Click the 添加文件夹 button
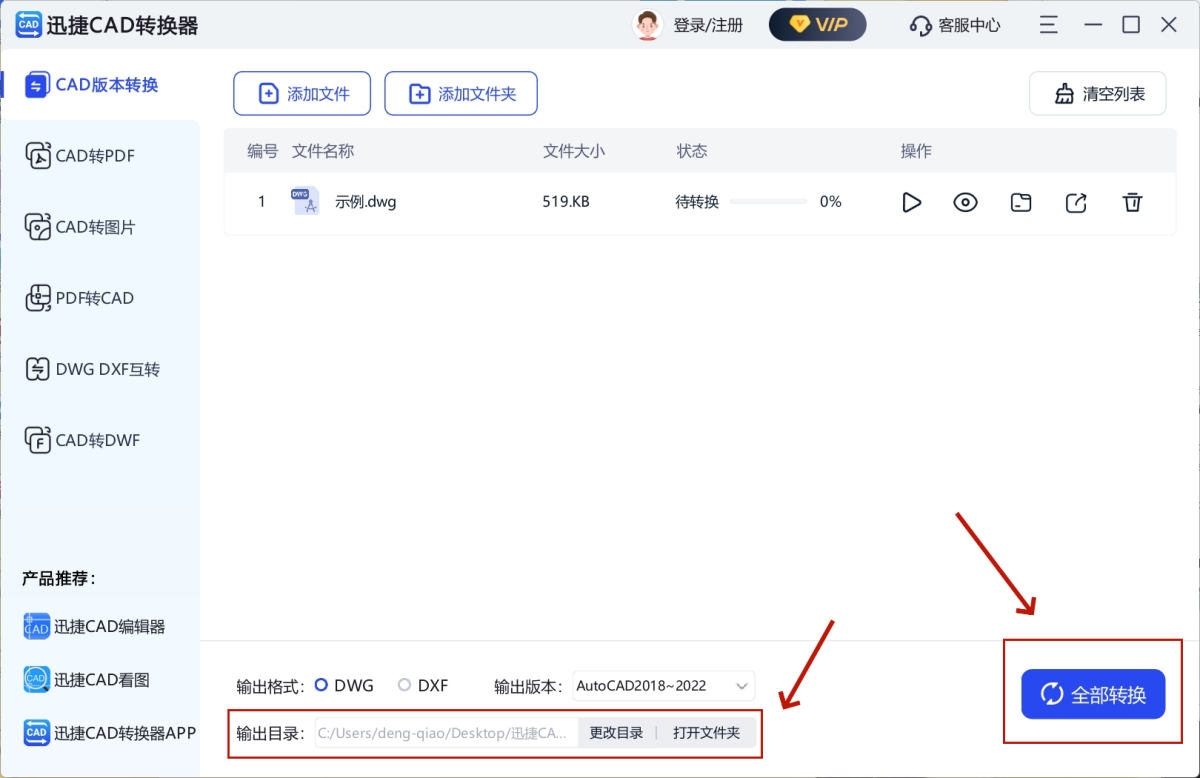The image size is (1200, 778). (x=461, y=94)
